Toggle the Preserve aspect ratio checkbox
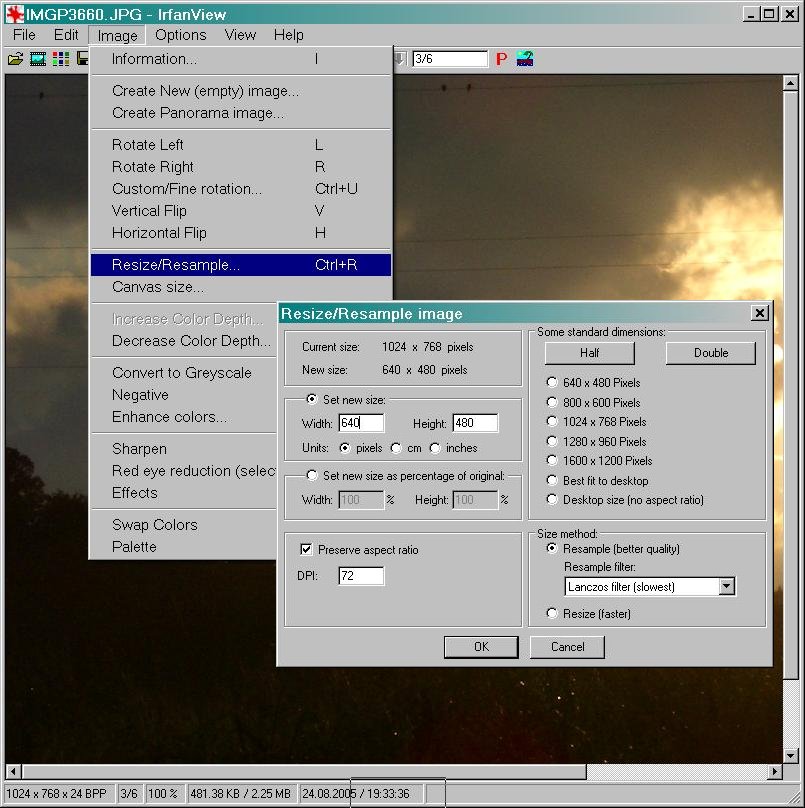Viewport: 805px width, 808px height. (307, 550)
